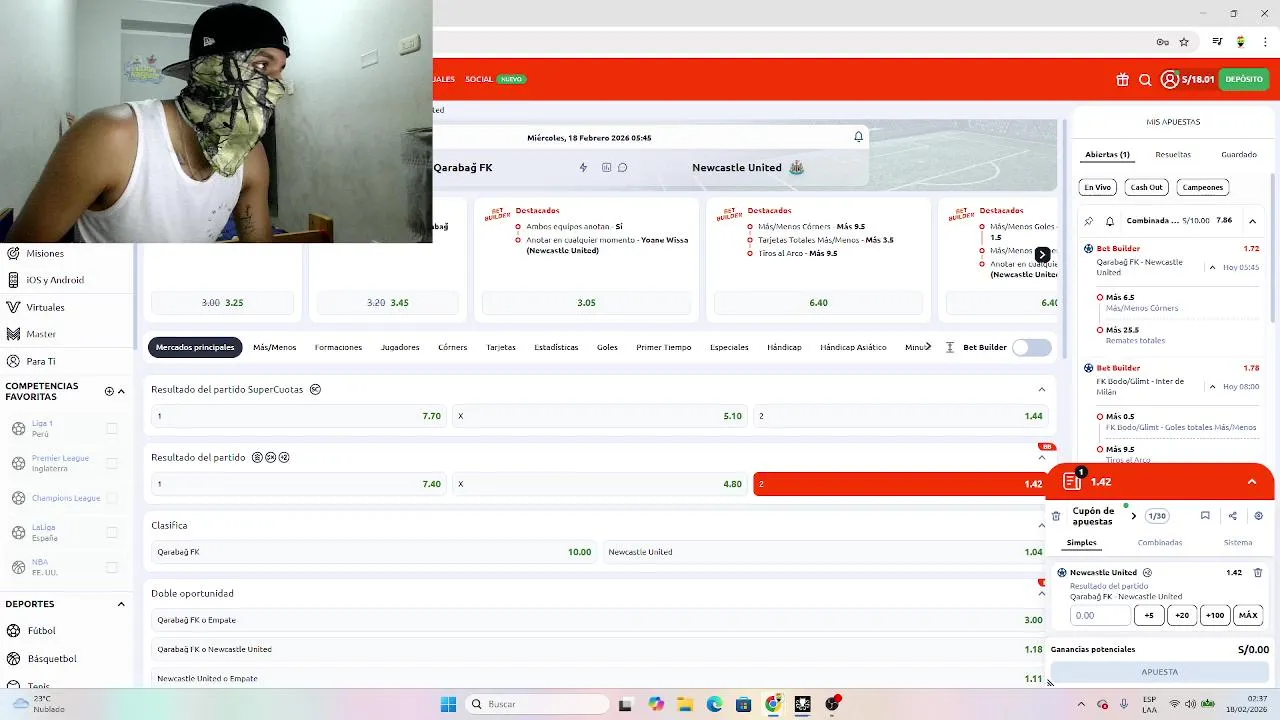Collapse Competencias Favoritas section

pos(122,391)
